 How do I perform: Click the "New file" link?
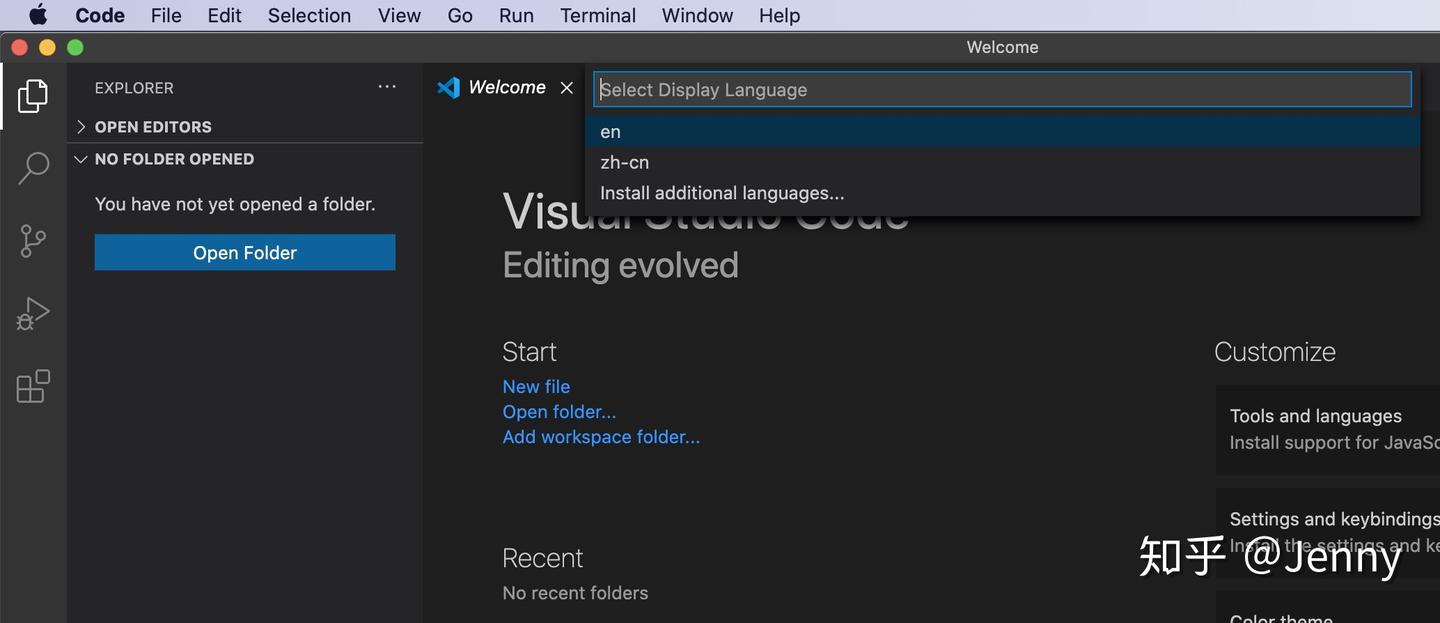(x=536, y=387)
